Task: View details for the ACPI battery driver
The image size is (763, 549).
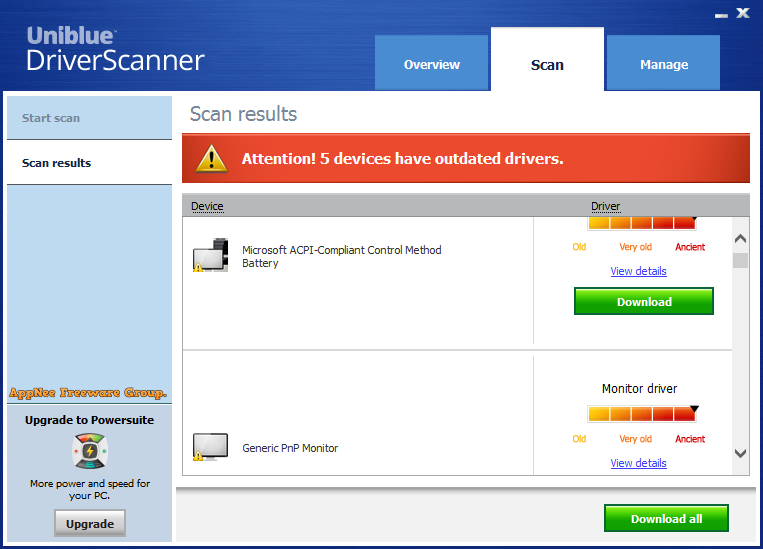Action: click(x=638, y=271)
